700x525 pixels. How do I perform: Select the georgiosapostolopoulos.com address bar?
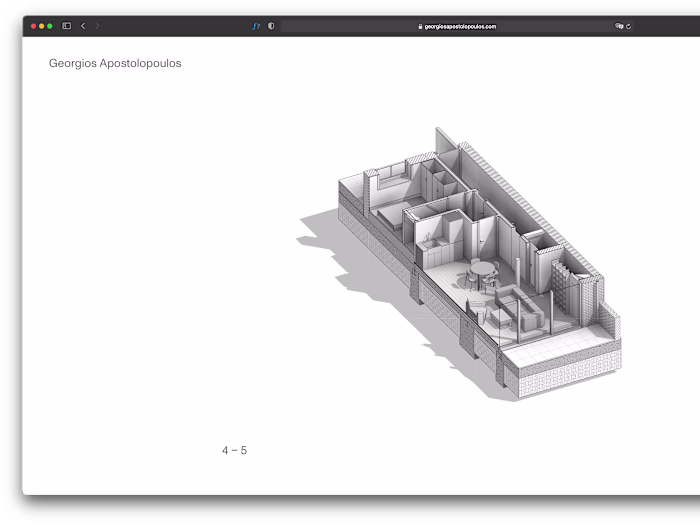(457, 26)
